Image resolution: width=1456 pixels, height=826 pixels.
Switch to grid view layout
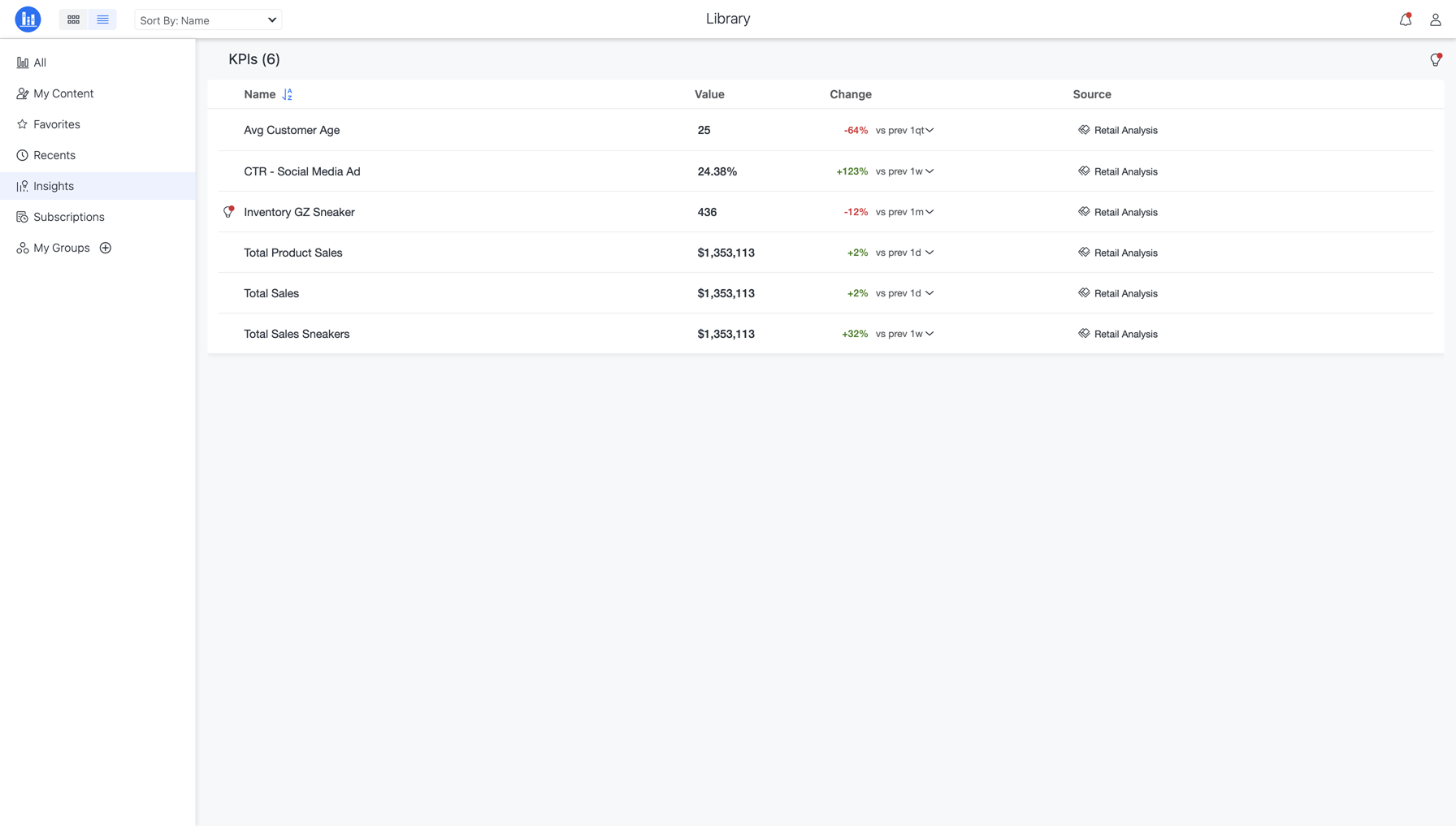pos(73,19)
